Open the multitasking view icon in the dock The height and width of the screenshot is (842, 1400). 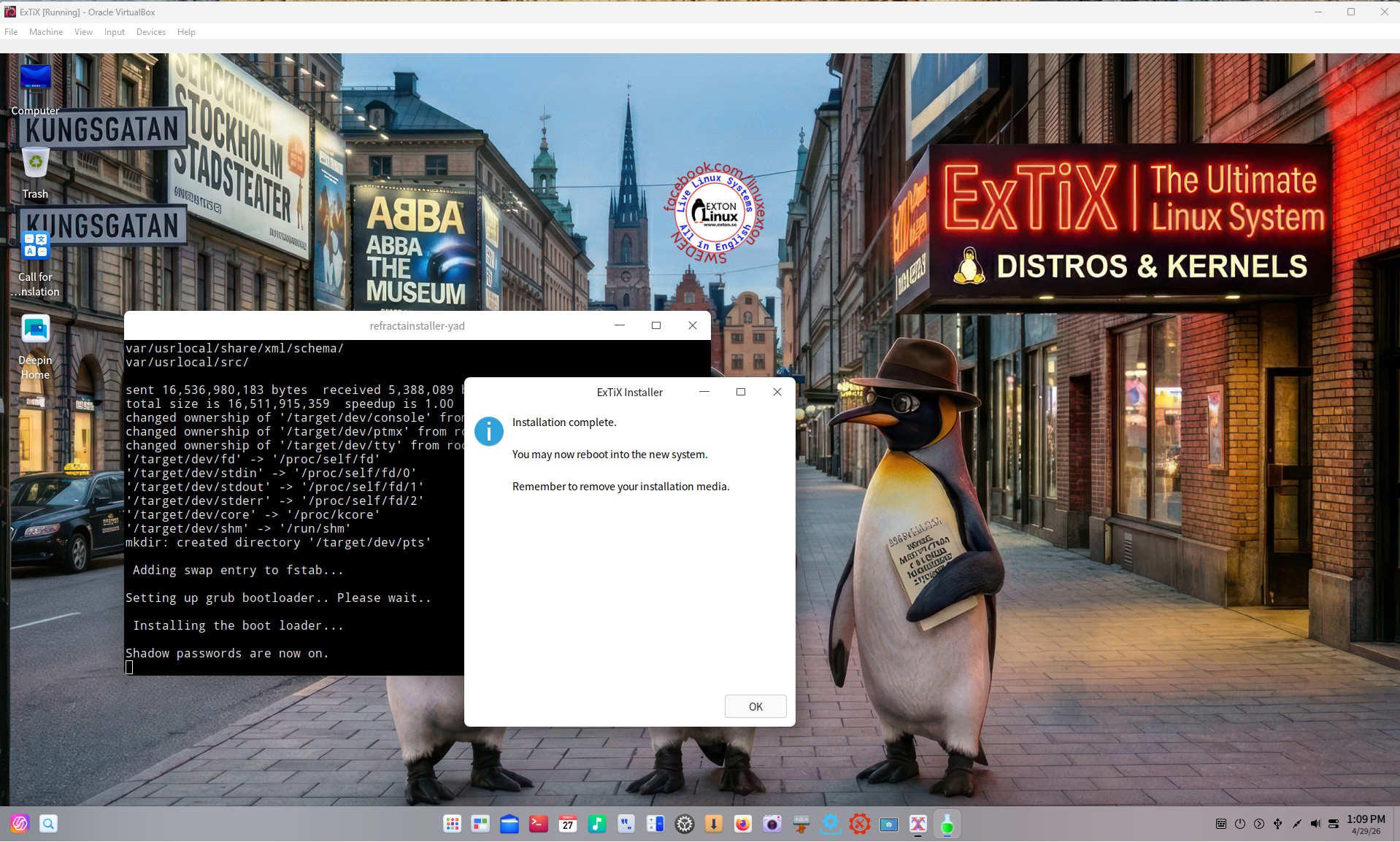click(x=480, y=824)
